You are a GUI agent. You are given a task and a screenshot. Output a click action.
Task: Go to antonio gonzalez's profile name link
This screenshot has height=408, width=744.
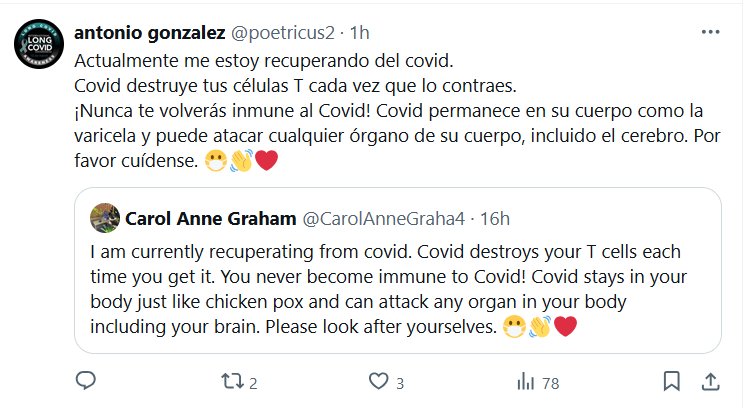coord(148,32)
